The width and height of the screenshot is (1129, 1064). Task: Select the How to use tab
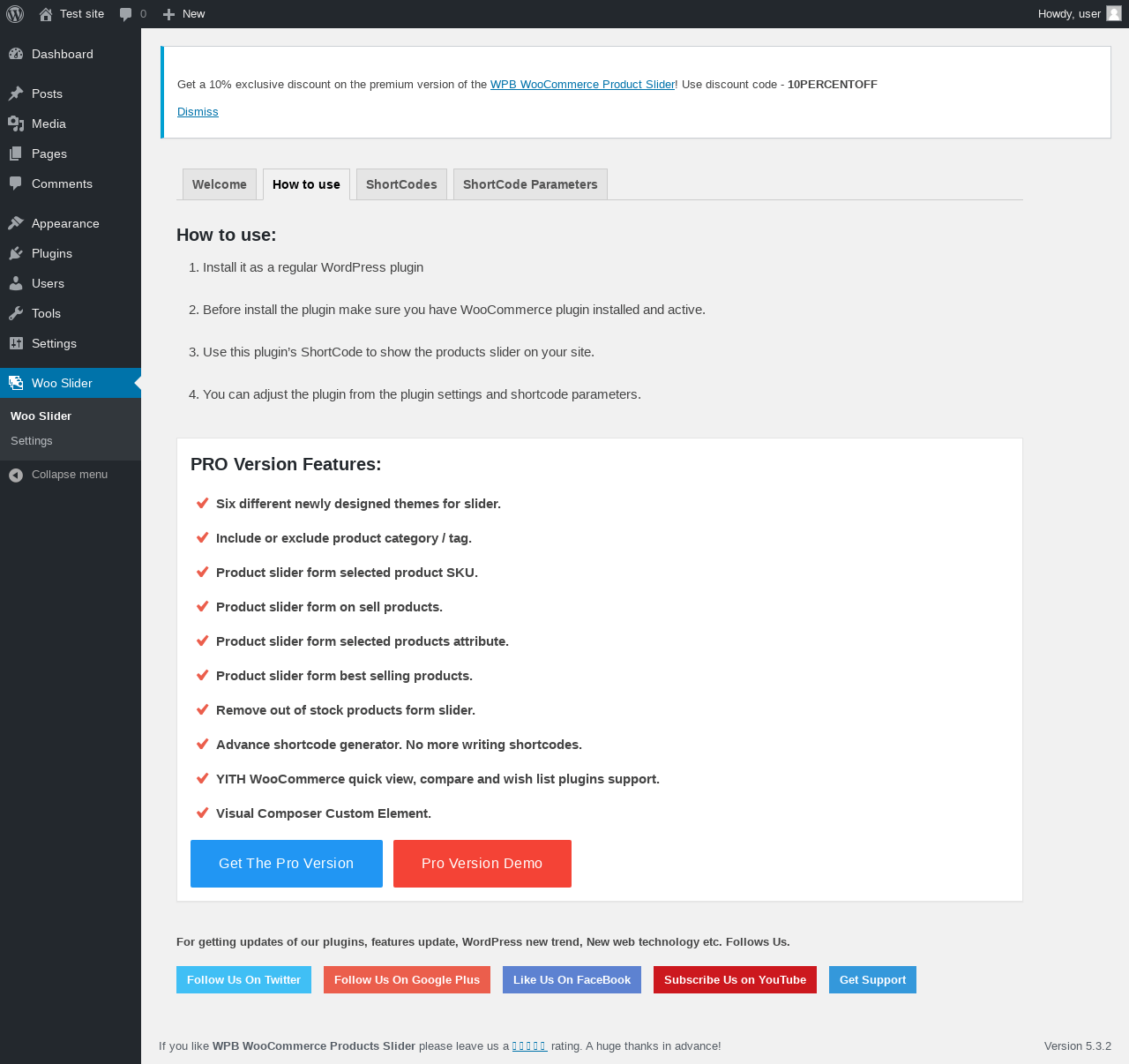[x=306, y=184]
